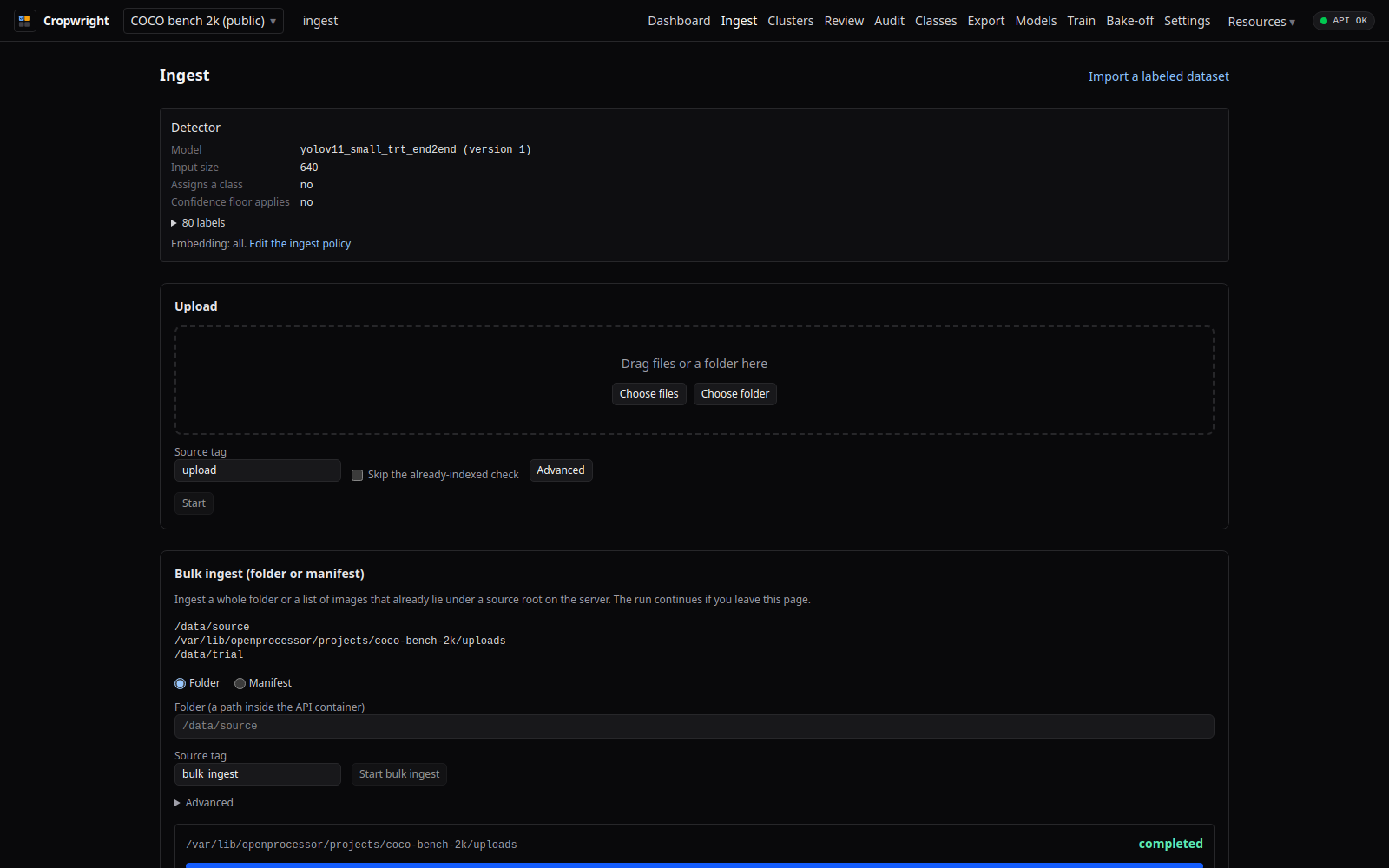The width and height of the screenshot is (1389, 868).
Task: Select the Manifest radio option
Action: point(240,684)
